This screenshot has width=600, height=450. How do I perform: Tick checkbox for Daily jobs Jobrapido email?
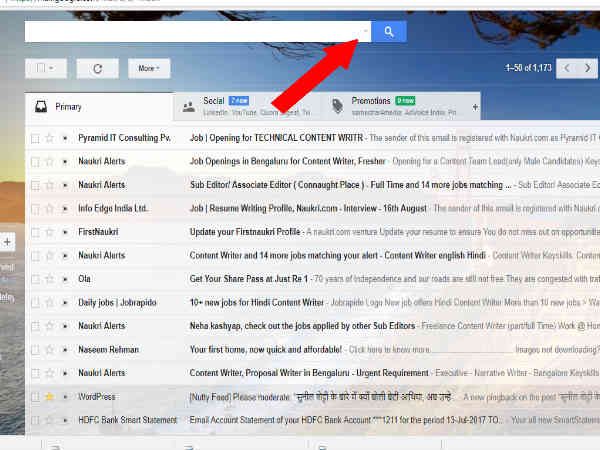tap(35, 303)
